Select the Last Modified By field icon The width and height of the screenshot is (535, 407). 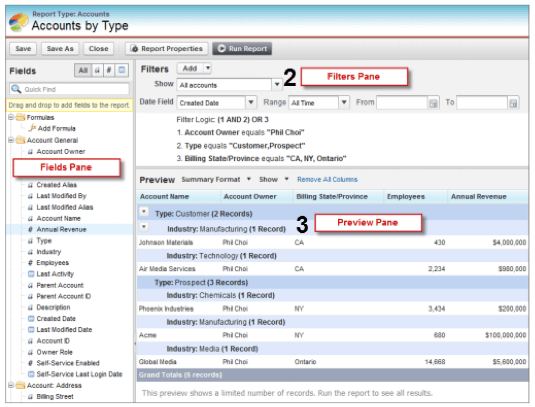point(30,196)
